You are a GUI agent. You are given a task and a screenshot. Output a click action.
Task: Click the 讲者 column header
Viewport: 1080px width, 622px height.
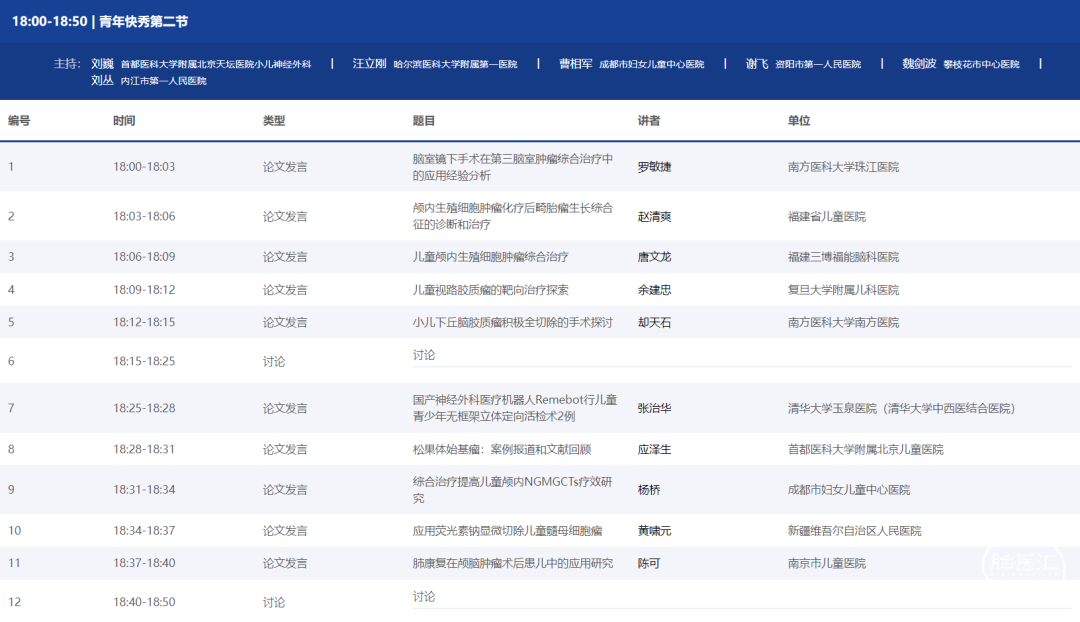click(649, 121)
